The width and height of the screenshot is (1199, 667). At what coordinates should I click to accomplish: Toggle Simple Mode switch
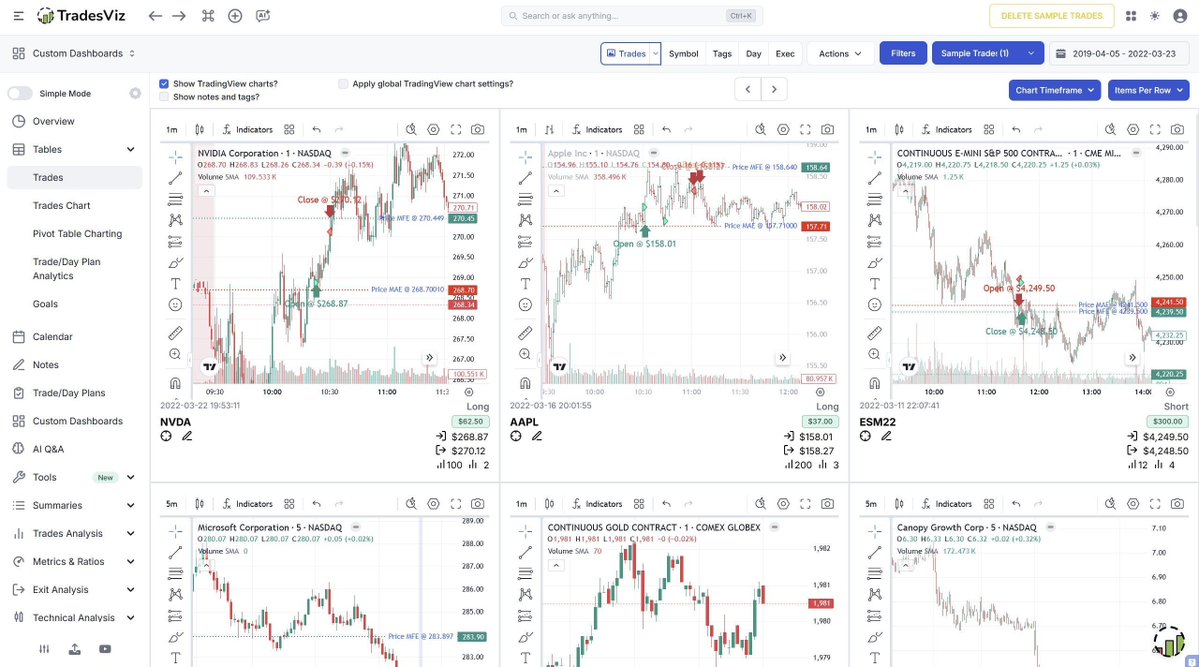(20, 93)
